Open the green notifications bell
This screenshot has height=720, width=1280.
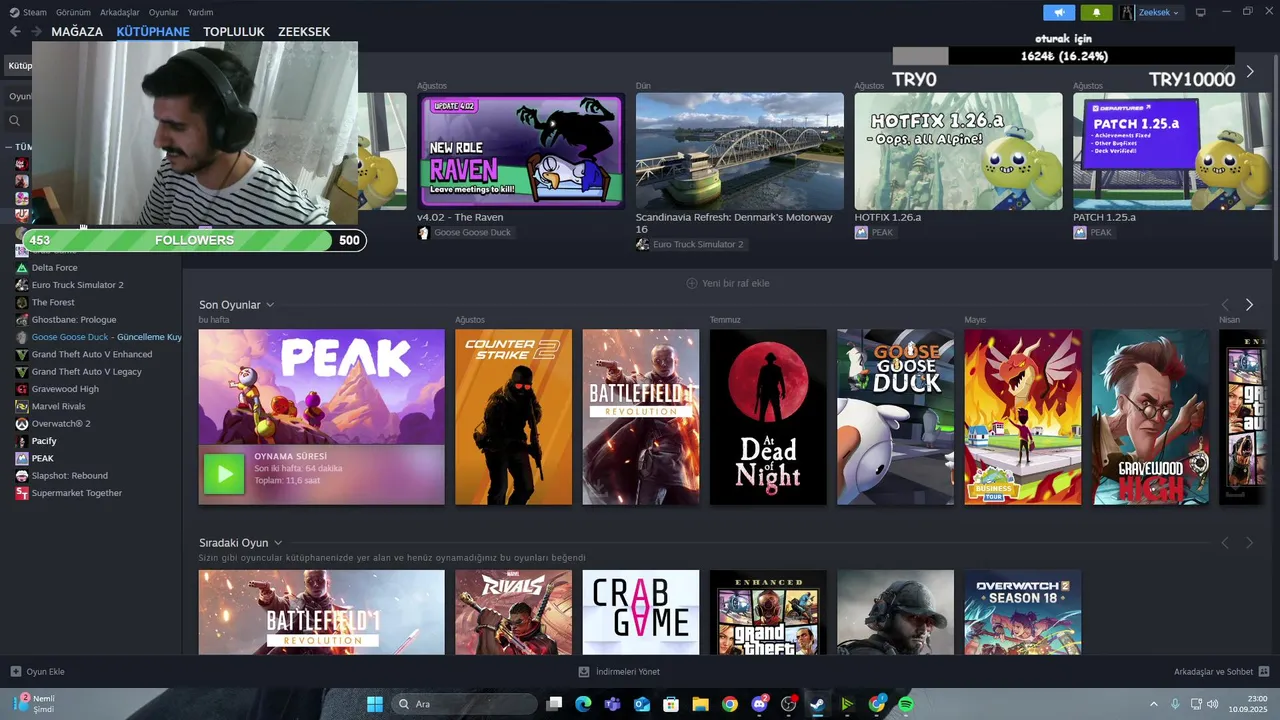pos(1097,12)
